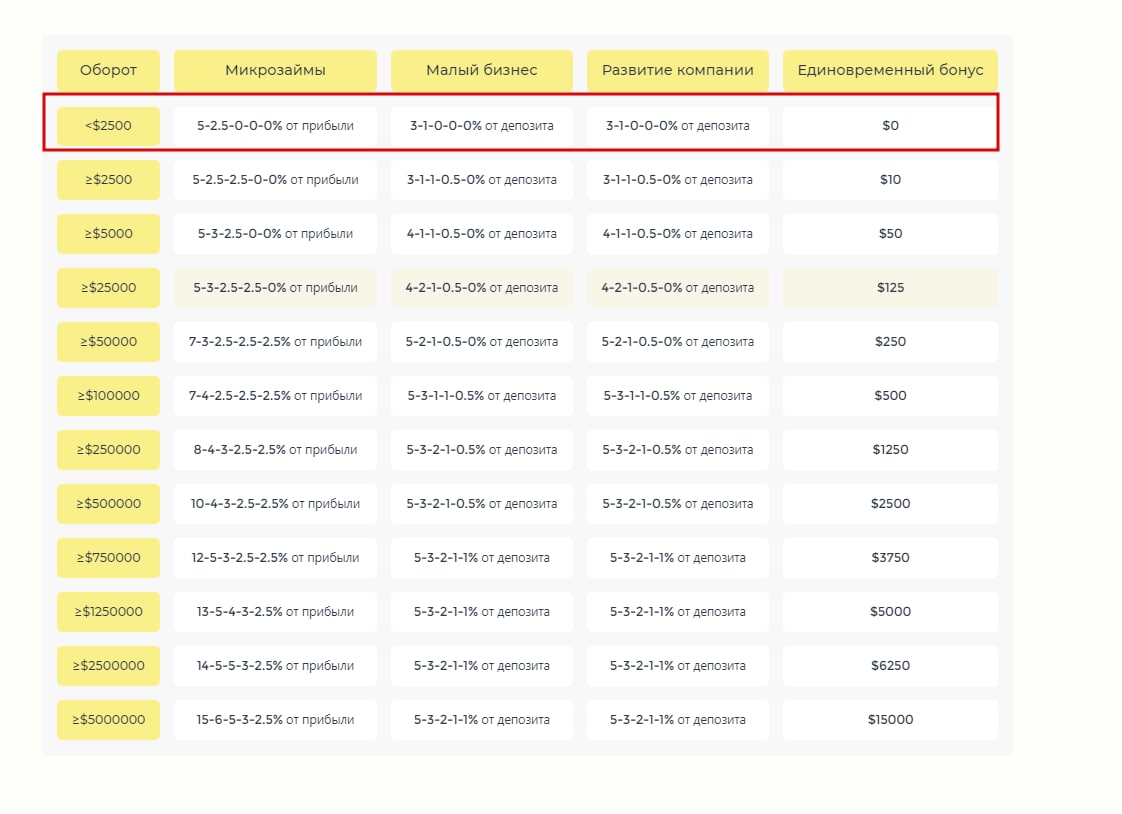Screen dimensions: 1122x814
Task: Select the Развитие компании header
Action: pos(677,71)
